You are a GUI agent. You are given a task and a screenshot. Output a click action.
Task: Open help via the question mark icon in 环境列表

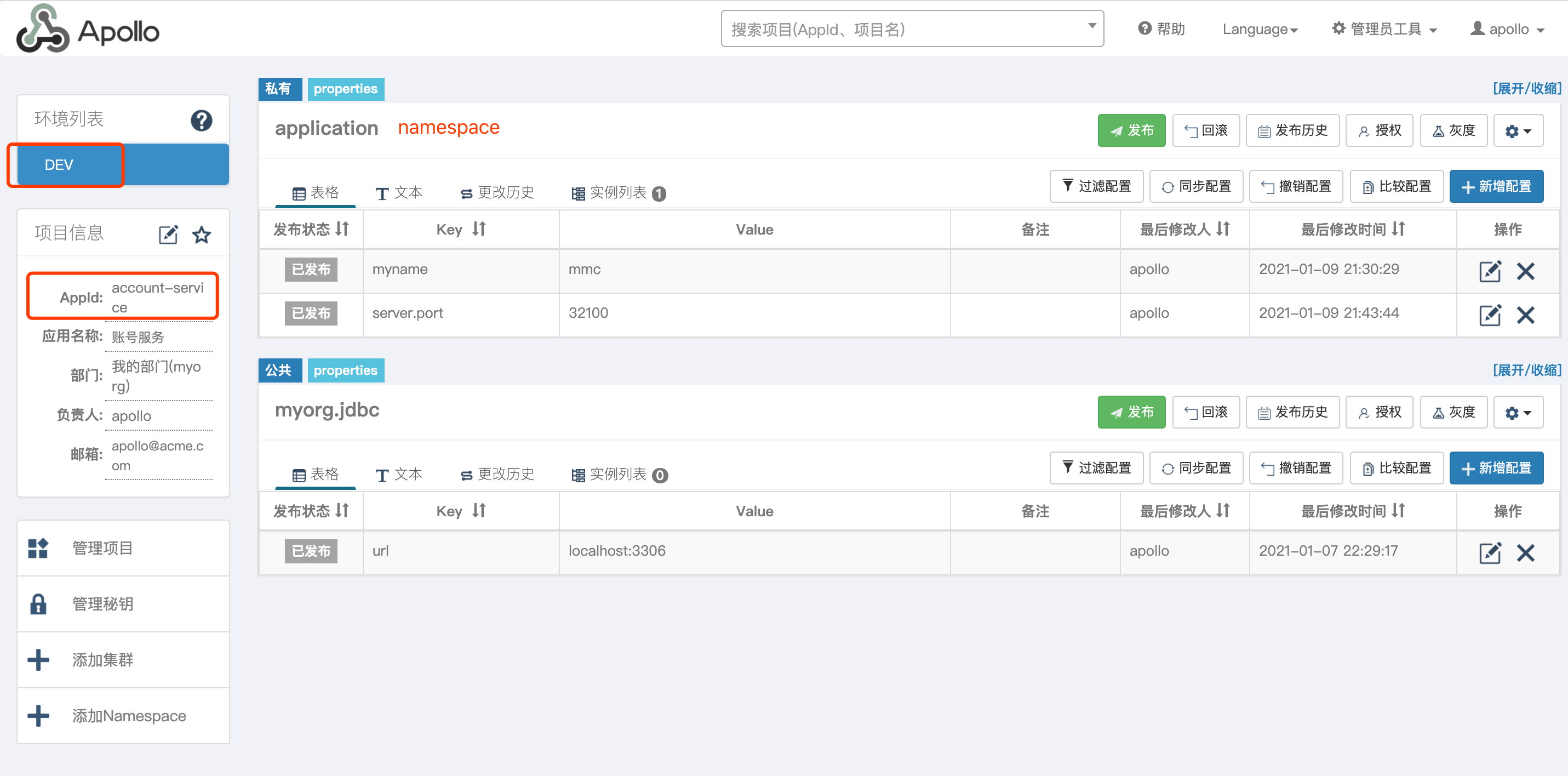[x=202, y=121]
